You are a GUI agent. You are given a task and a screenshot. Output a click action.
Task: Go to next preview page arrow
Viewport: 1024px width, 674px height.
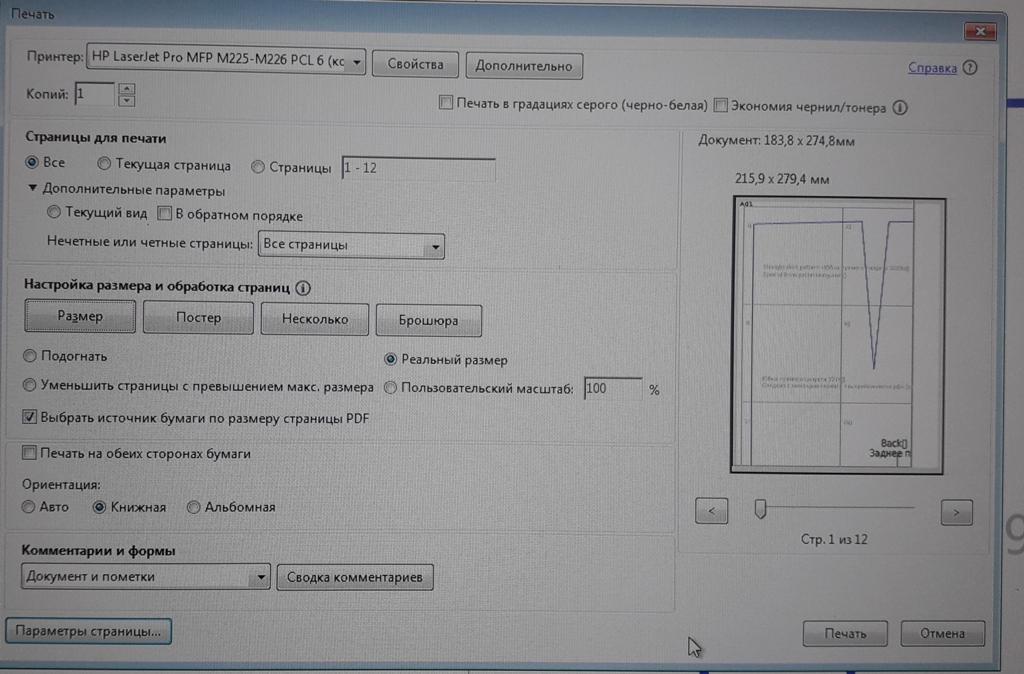pos(956,512)
